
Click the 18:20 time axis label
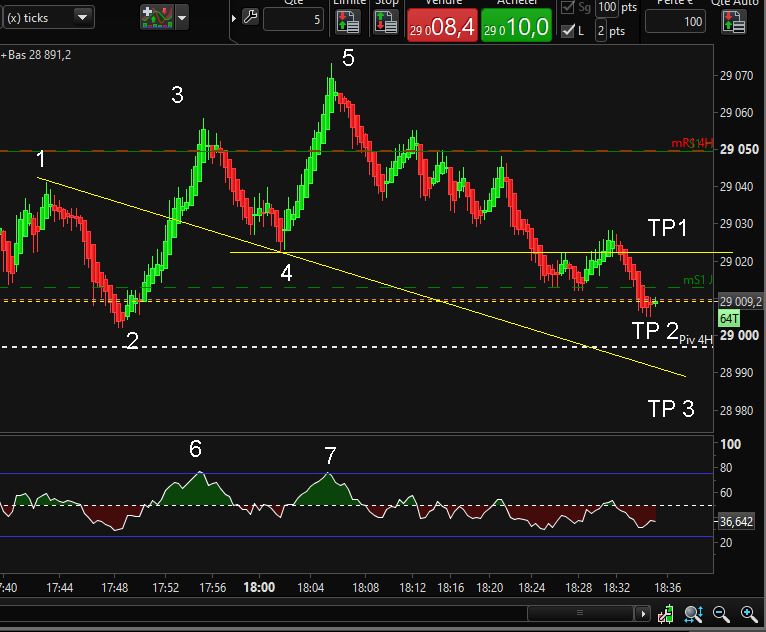pos(489,587)
